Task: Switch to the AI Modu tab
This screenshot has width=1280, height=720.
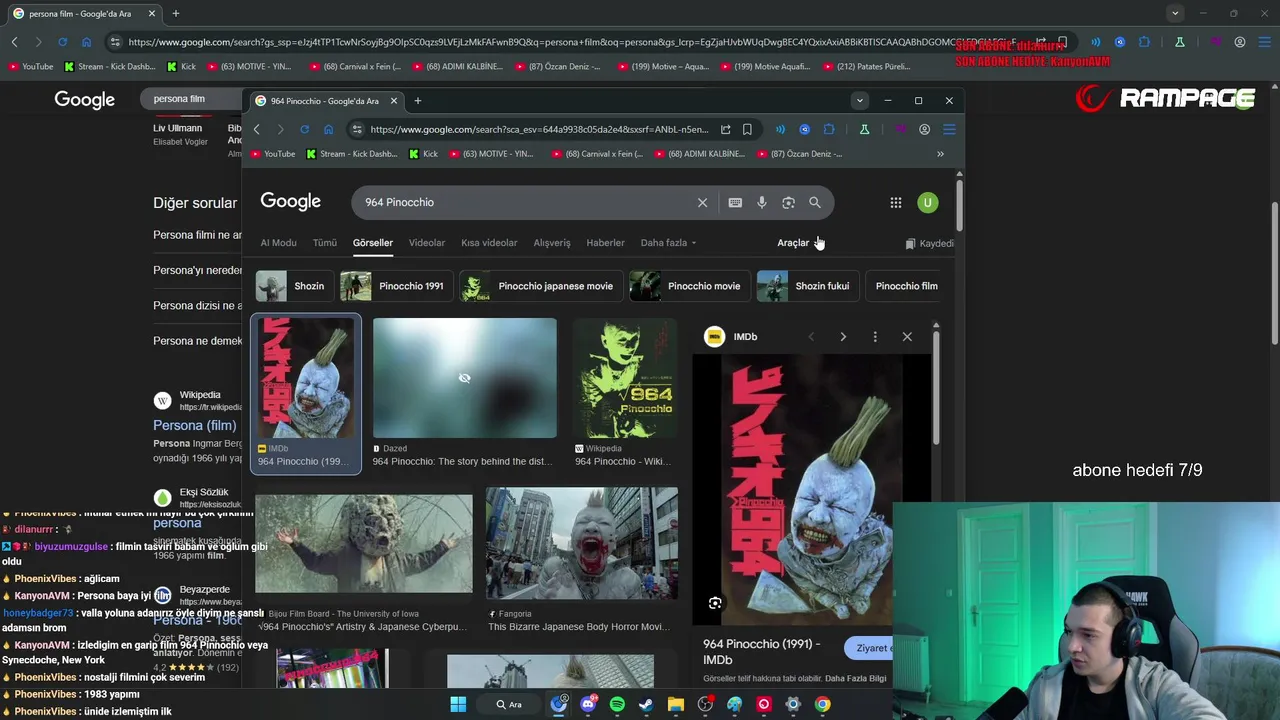Action: [278, 243]
